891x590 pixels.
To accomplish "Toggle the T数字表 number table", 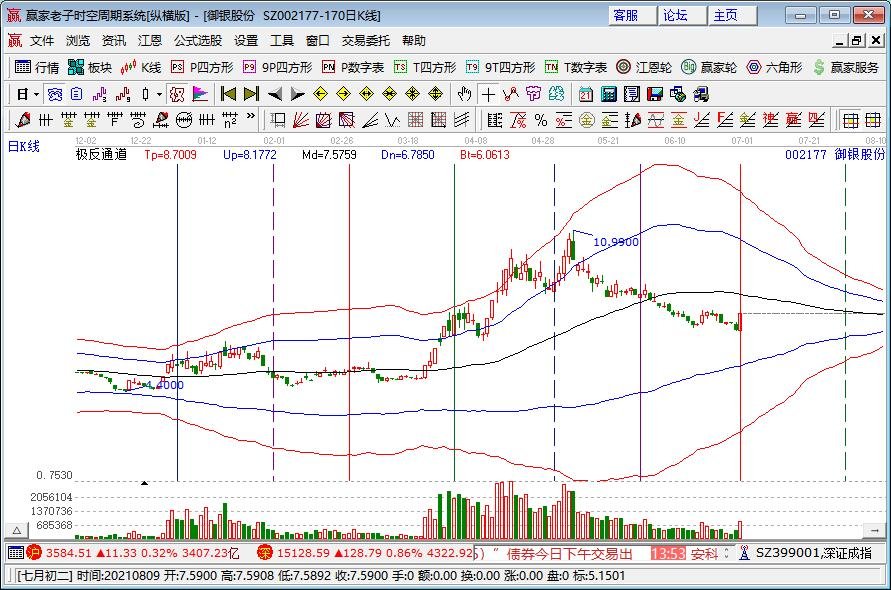I will pos(575,67).
